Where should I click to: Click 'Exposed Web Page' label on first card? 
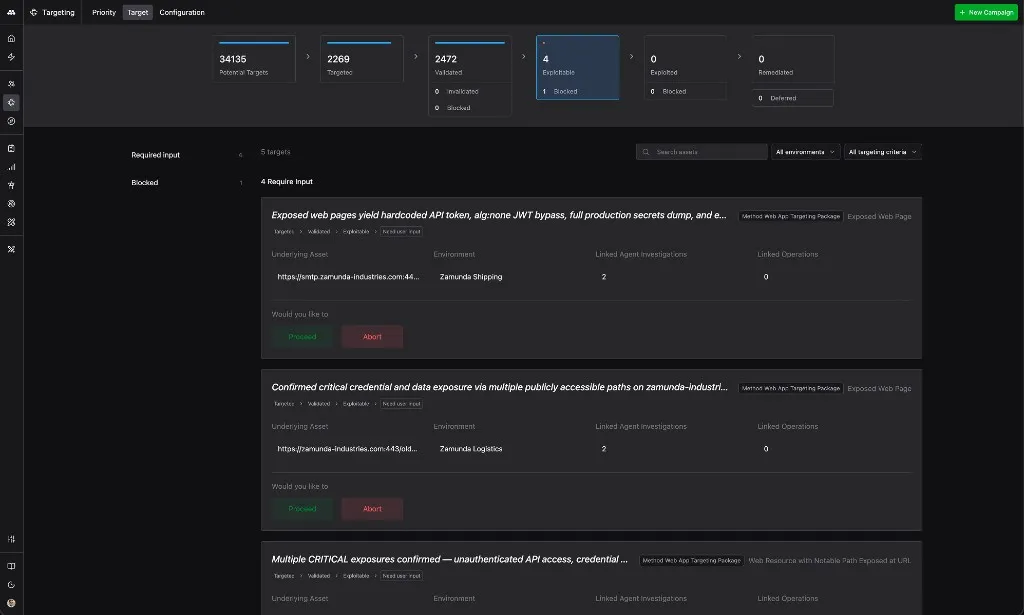(879, 216)
